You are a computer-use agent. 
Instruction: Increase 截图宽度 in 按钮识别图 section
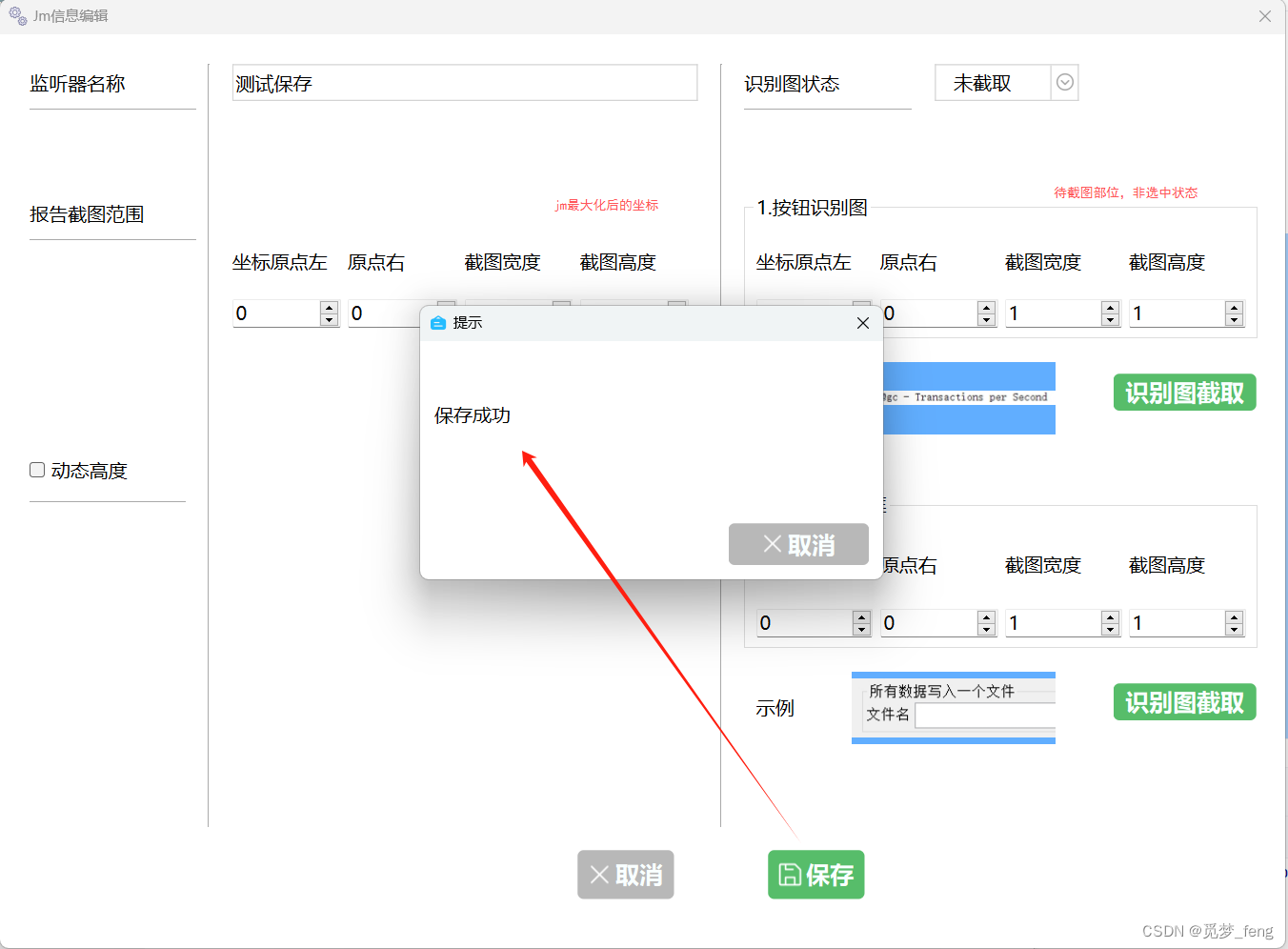pos(1111,307)
